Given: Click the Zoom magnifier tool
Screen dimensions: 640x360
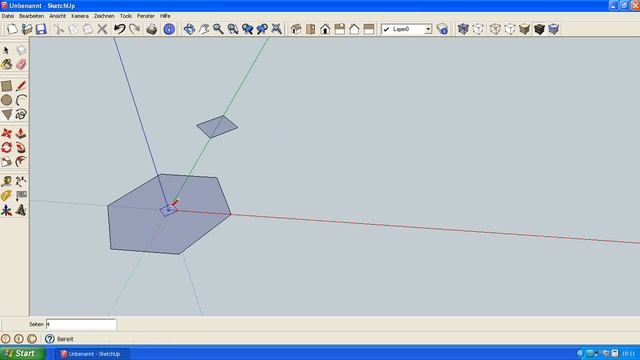Looking at the screenshot, I should coord(218,29).
